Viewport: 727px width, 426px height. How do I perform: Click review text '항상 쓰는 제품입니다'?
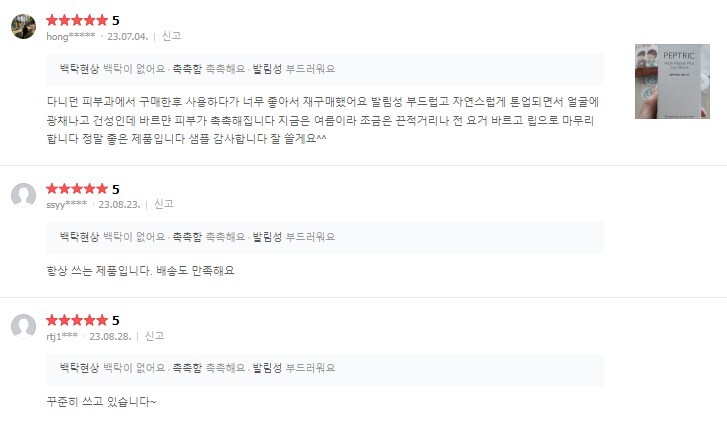pyautogui.click(x=140, y=271)
